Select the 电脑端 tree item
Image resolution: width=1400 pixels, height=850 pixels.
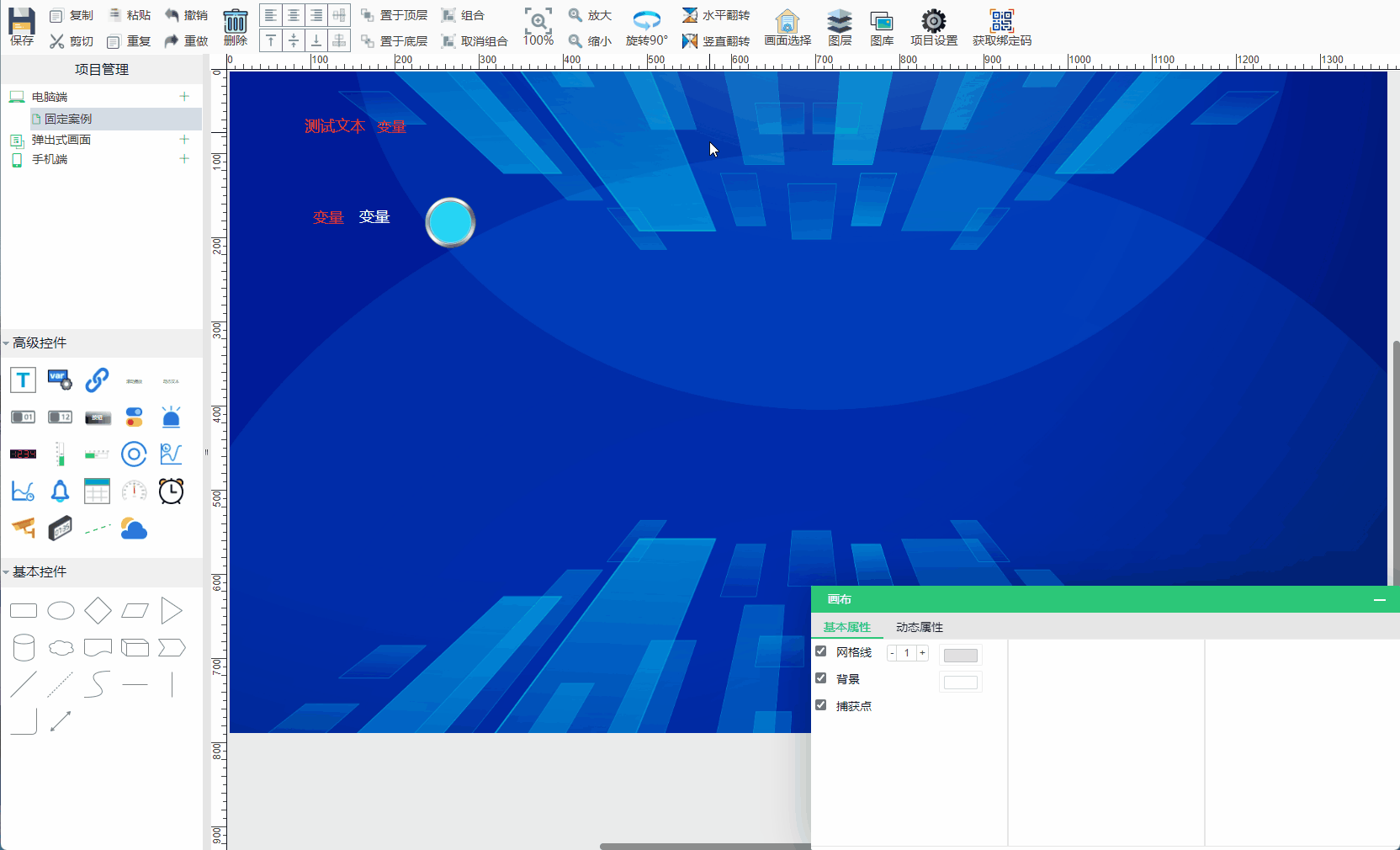pos(50,97)
